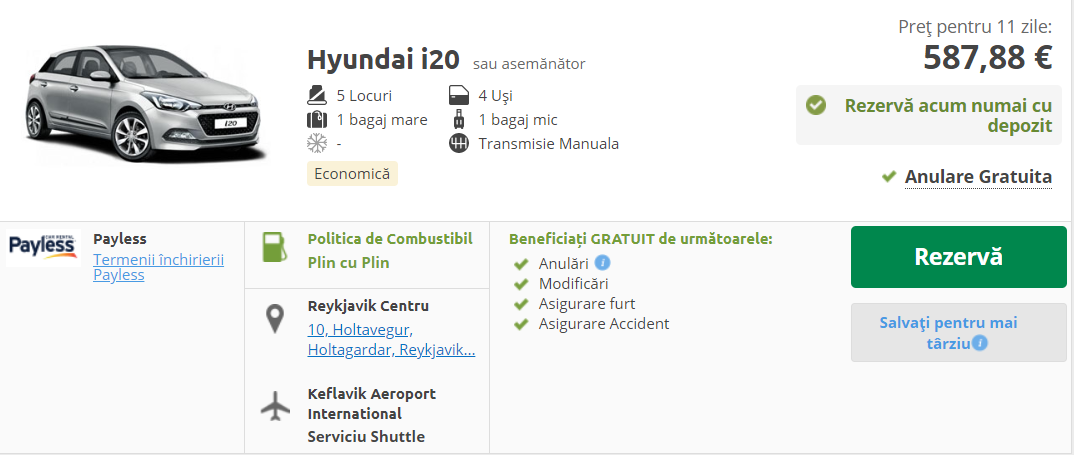Open the 10, Holtavegur address link
Viewport: 1074px width, 455px height.
click(391, 340)
